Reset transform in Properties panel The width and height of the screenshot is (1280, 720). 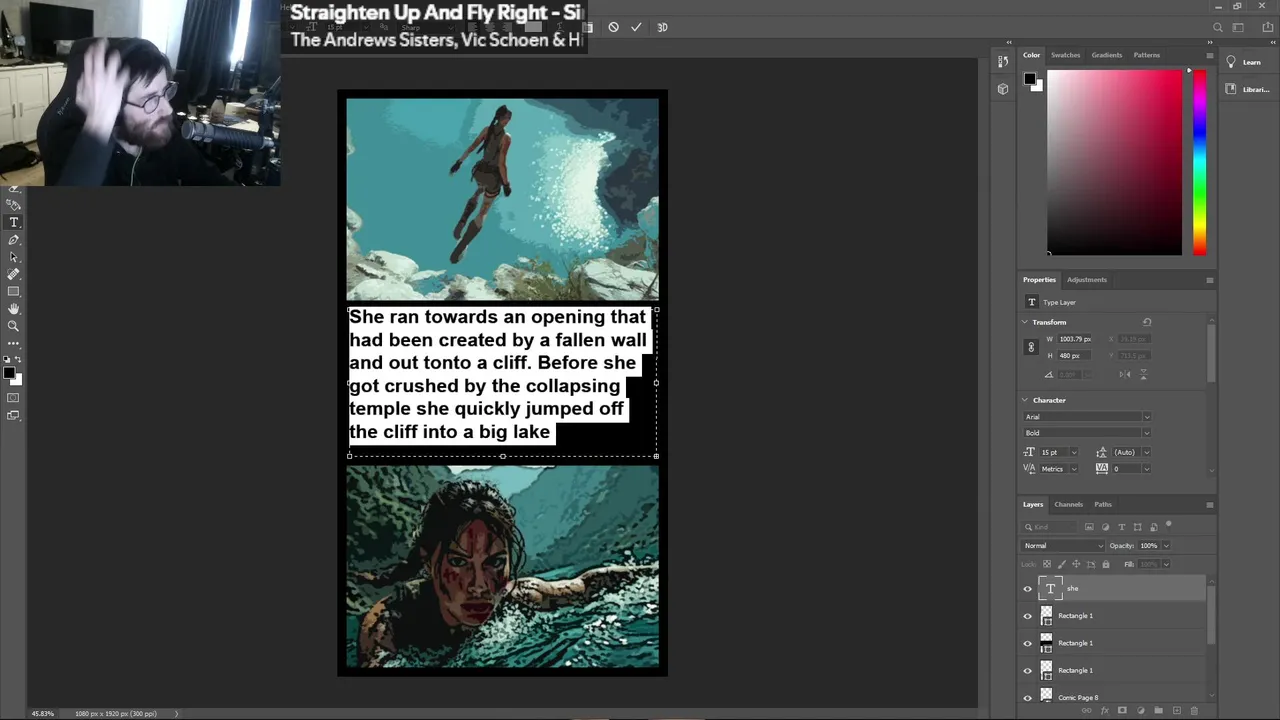click(1147, 322)
